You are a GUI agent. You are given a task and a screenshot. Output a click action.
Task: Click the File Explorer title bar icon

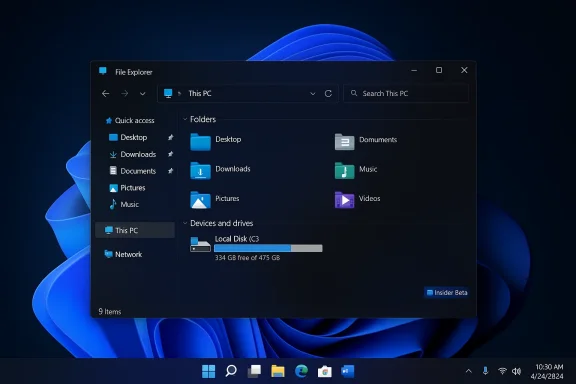(x=103, y=71)
